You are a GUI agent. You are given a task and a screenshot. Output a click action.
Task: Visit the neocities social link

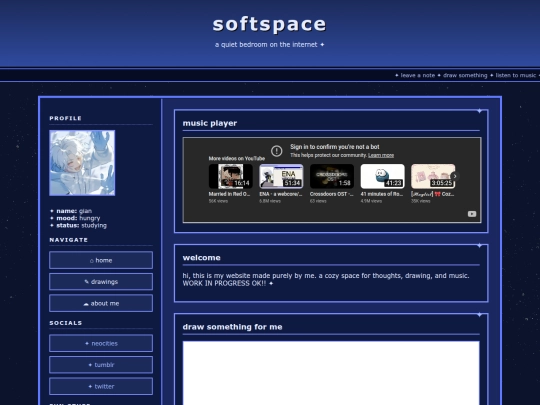[x=101, y=343]
